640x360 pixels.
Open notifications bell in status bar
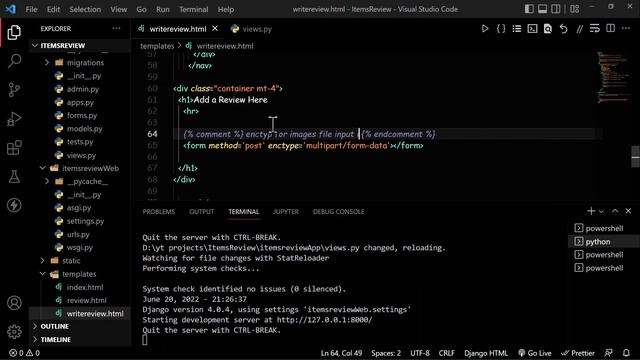[x=626, y=353]
